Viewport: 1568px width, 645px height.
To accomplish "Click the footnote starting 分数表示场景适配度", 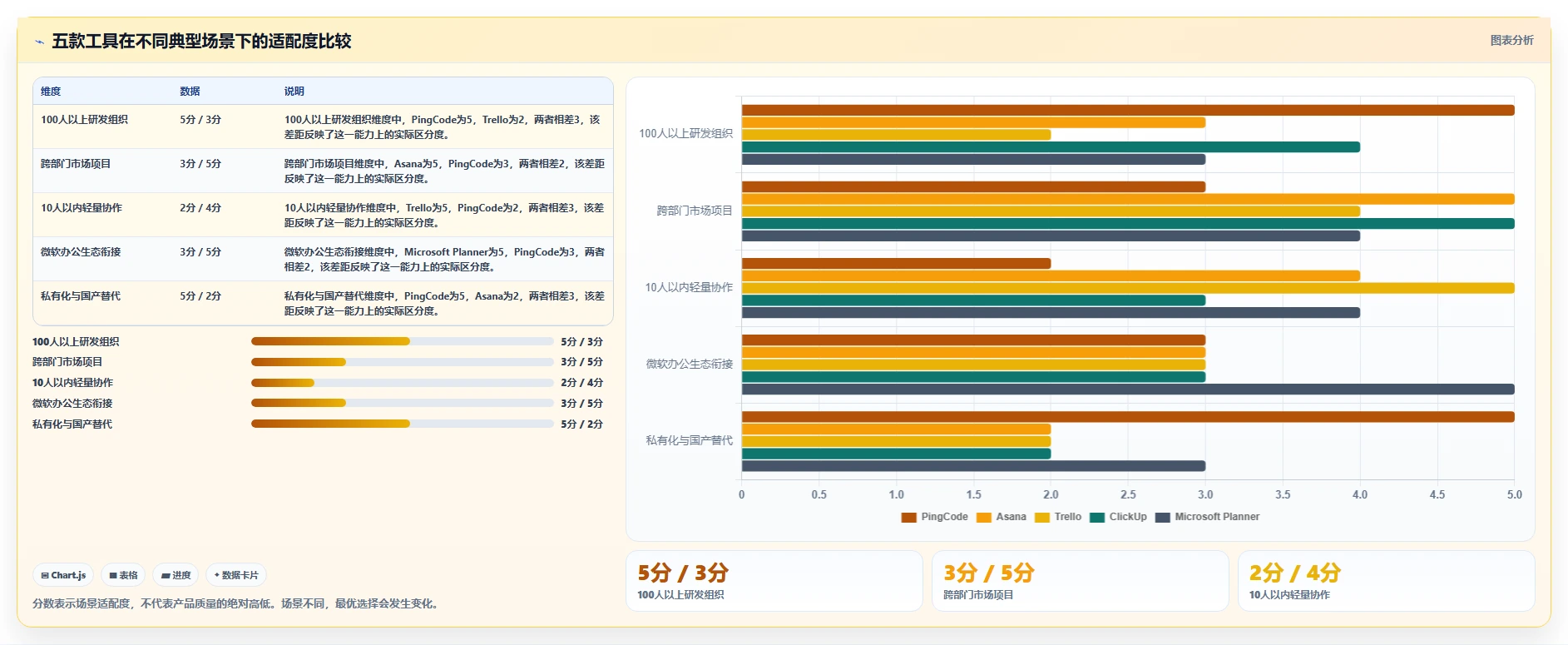I will (237, 603).
